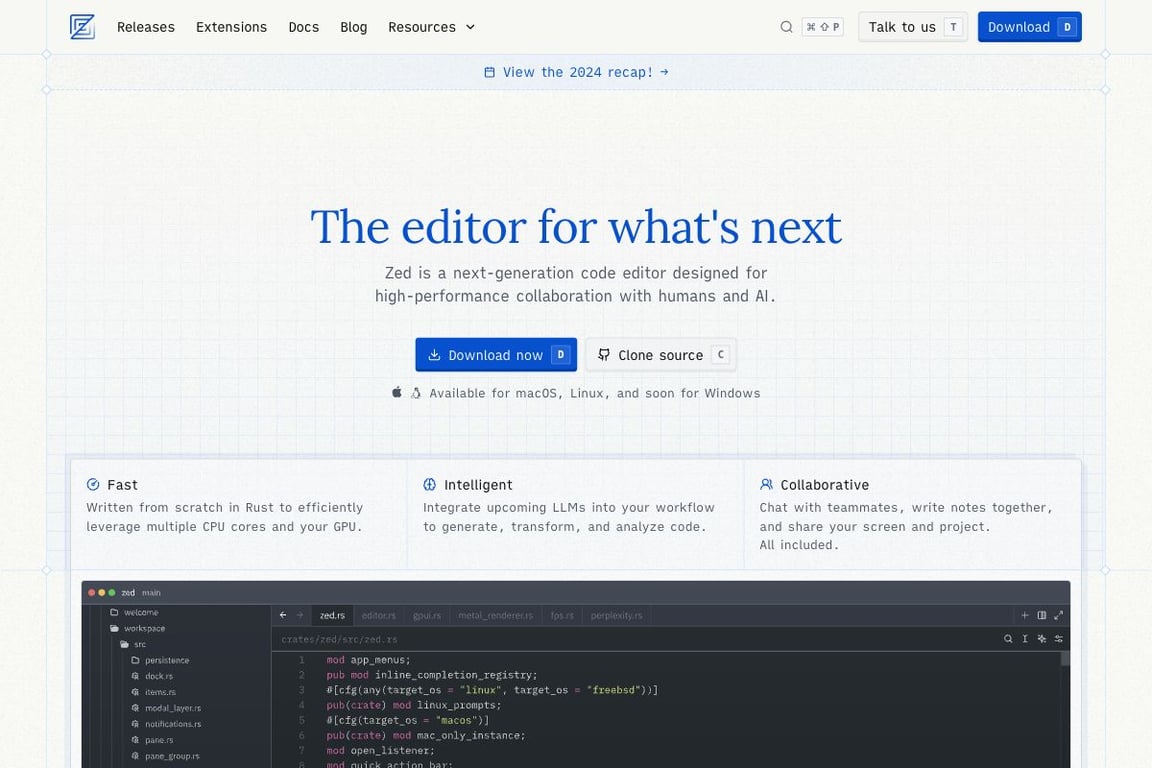Click the red close dot of the zed window
The width and height of the screenshot is (1152, 768).
point(92,592)
